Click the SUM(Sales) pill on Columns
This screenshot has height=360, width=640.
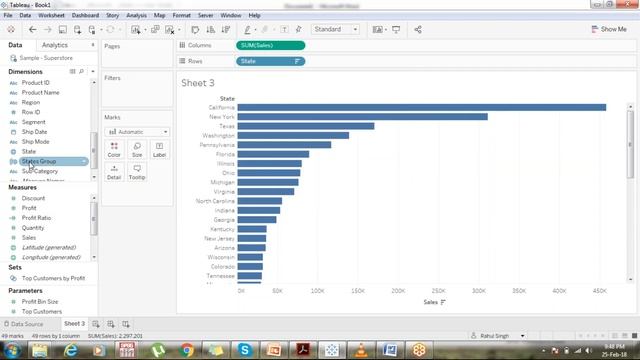click(x=271, y=45)
